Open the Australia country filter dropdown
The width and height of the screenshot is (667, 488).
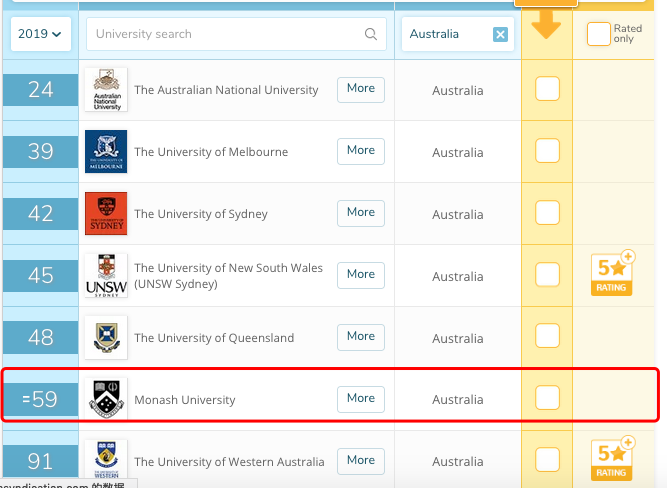pyautogui.click(x=447, y=34)
